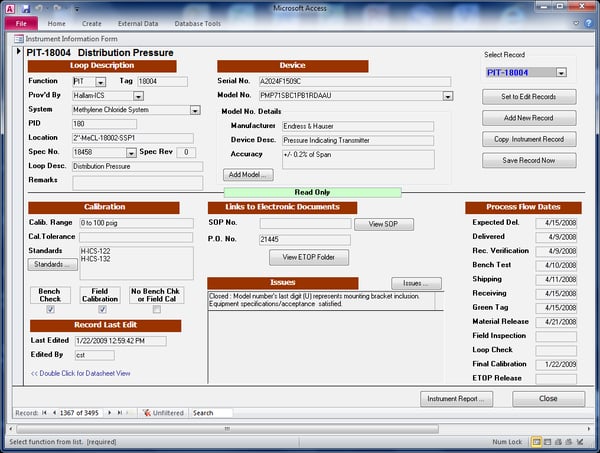600x453 pixels.
Task: Switch to Form View in status bar
Action: (536, 442)
